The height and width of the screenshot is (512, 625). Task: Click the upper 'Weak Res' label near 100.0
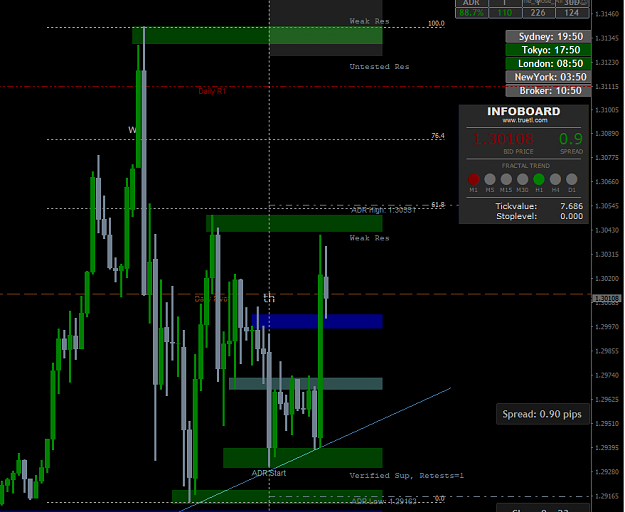(369, 21)
